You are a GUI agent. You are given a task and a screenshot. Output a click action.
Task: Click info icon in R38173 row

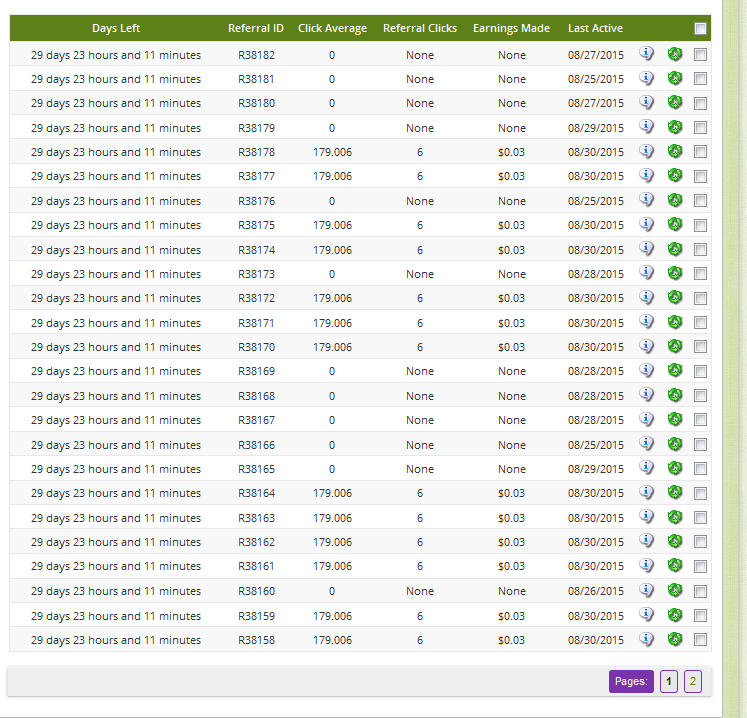coord(646,273)
